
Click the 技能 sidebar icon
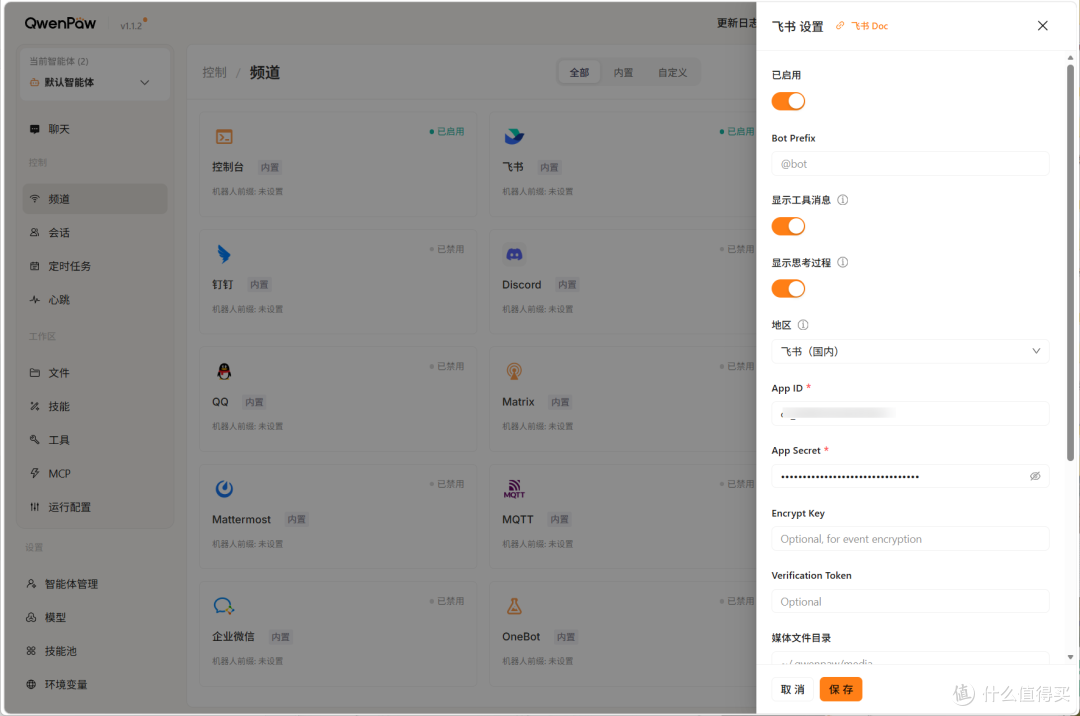pyautogui.click(x=34, y=406)
